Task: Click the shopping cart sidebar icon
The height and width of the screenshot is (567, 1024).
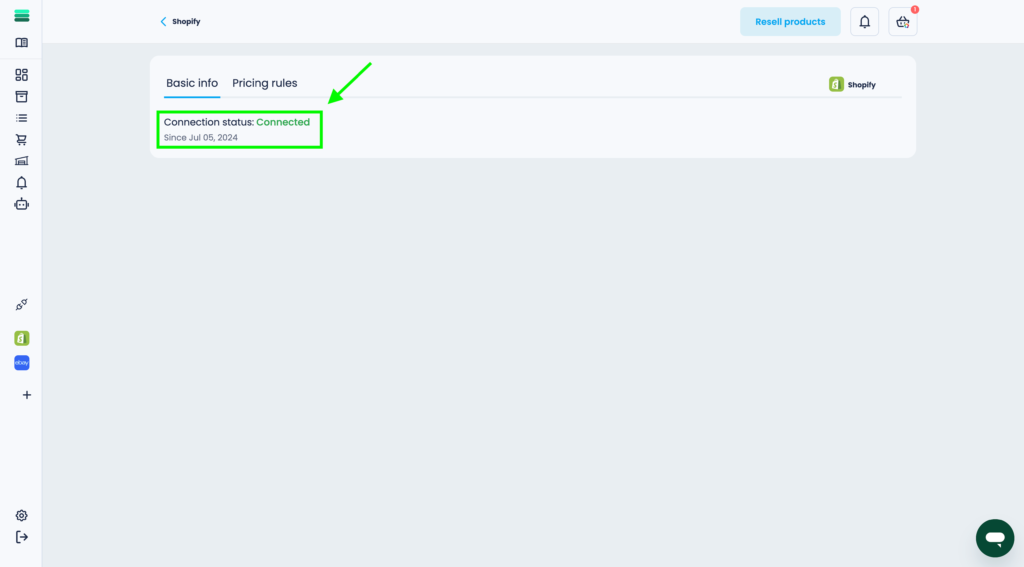Action: click(x=21, y=140)
